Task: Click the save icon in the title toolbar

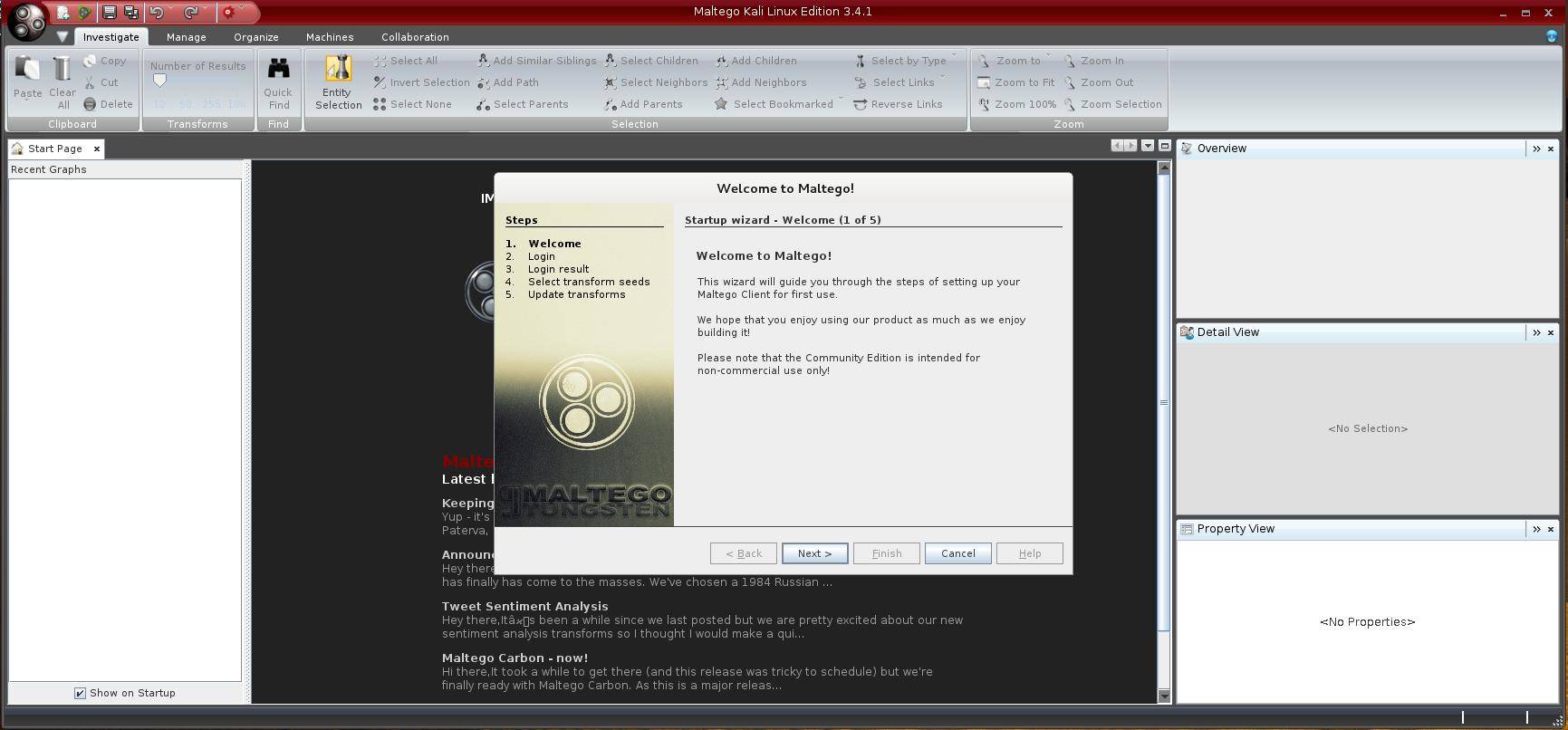Action: (109, 13)
